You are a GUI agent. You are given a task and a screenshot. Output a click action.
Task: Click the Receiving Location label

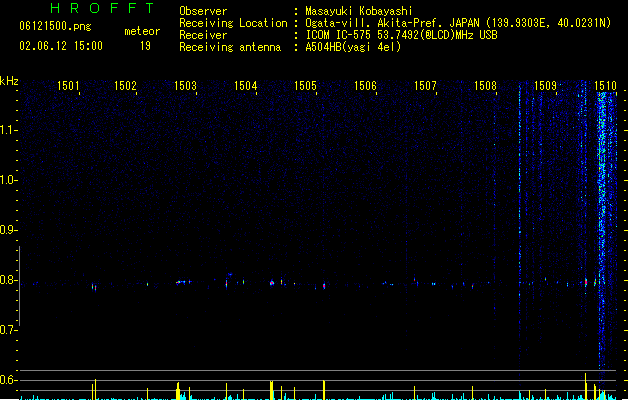(x=233, y=23)
